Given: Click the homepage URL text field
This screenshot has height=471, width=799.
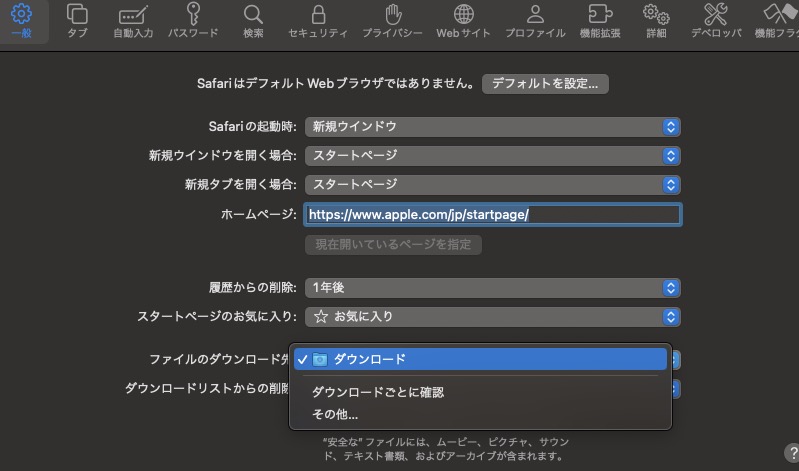Looking at the screenshot, I should click(x=493, y=214).
